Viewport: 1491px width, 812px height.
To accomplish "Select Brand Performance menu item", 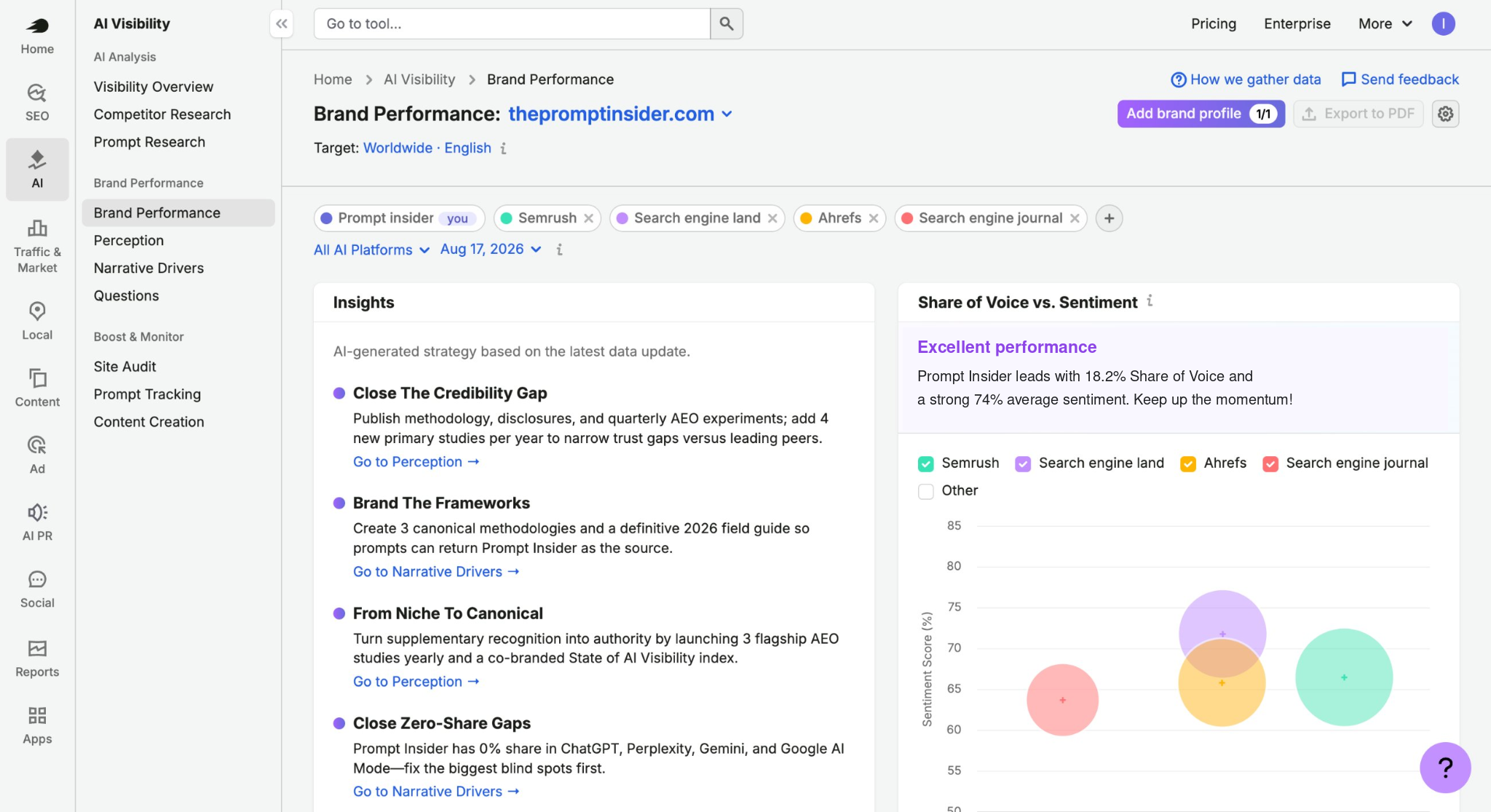I will [178, 212].
